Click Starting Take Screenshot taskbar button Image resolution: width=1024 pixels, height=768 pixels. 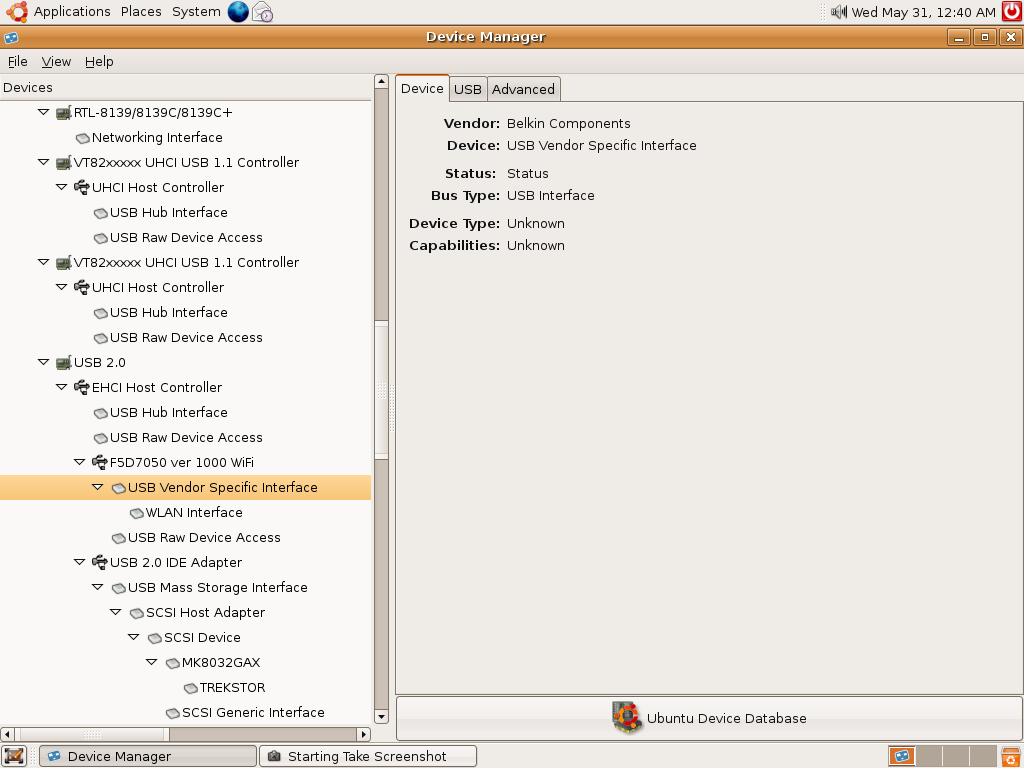pyautogui.click(x=368, y=756)
